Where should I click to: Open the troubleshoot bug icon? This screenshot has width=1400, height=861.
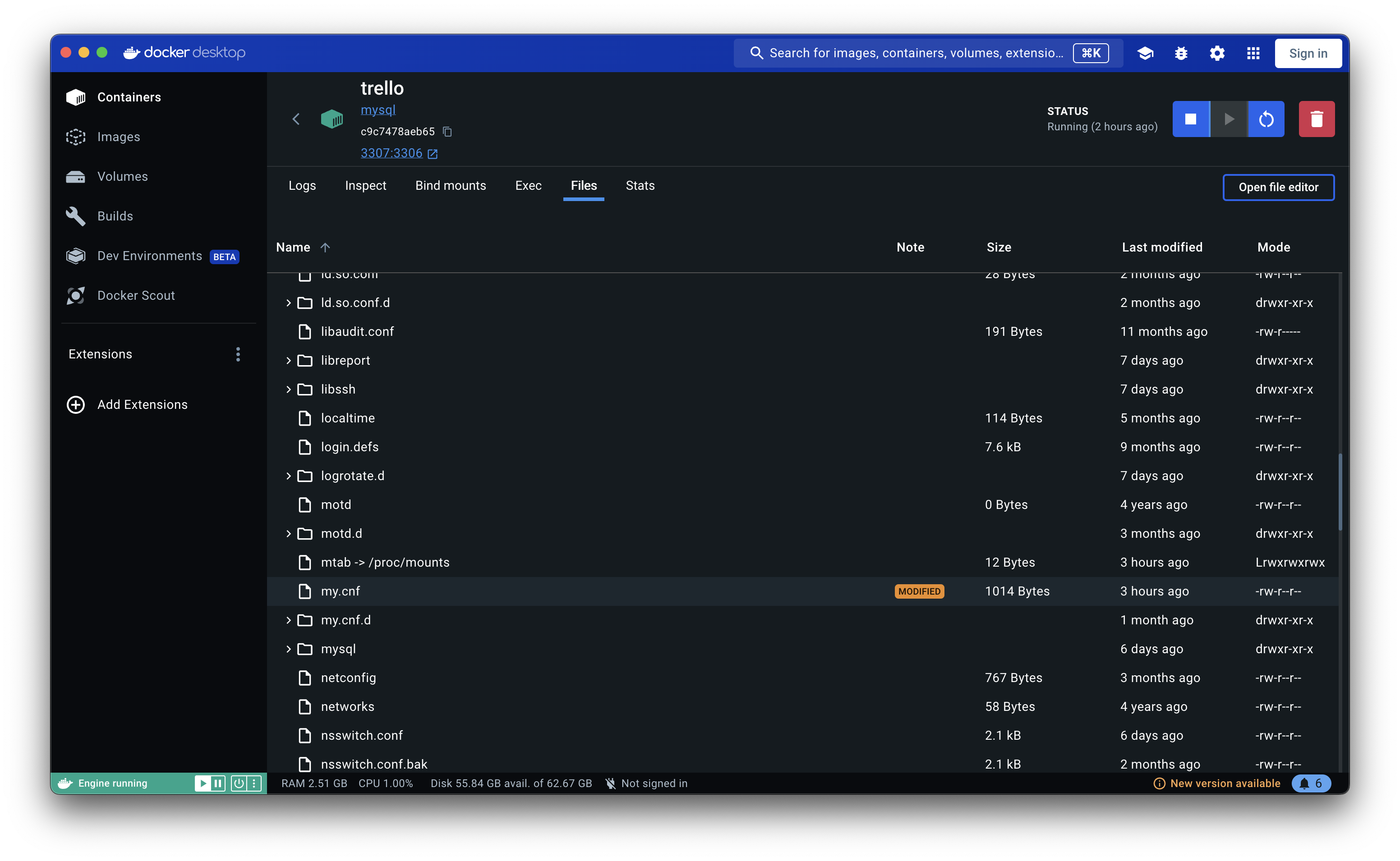1181,53
